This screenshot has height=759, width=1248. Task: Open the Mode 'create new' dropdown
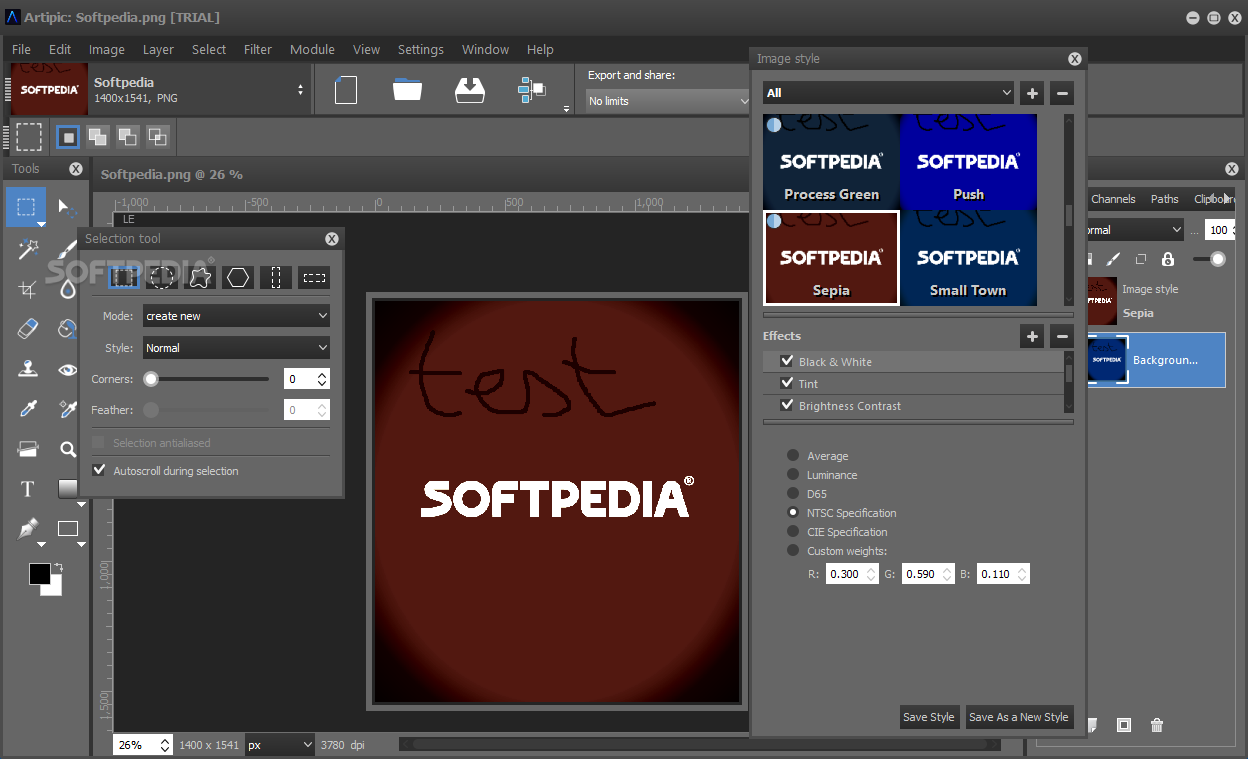click(236, 316)
